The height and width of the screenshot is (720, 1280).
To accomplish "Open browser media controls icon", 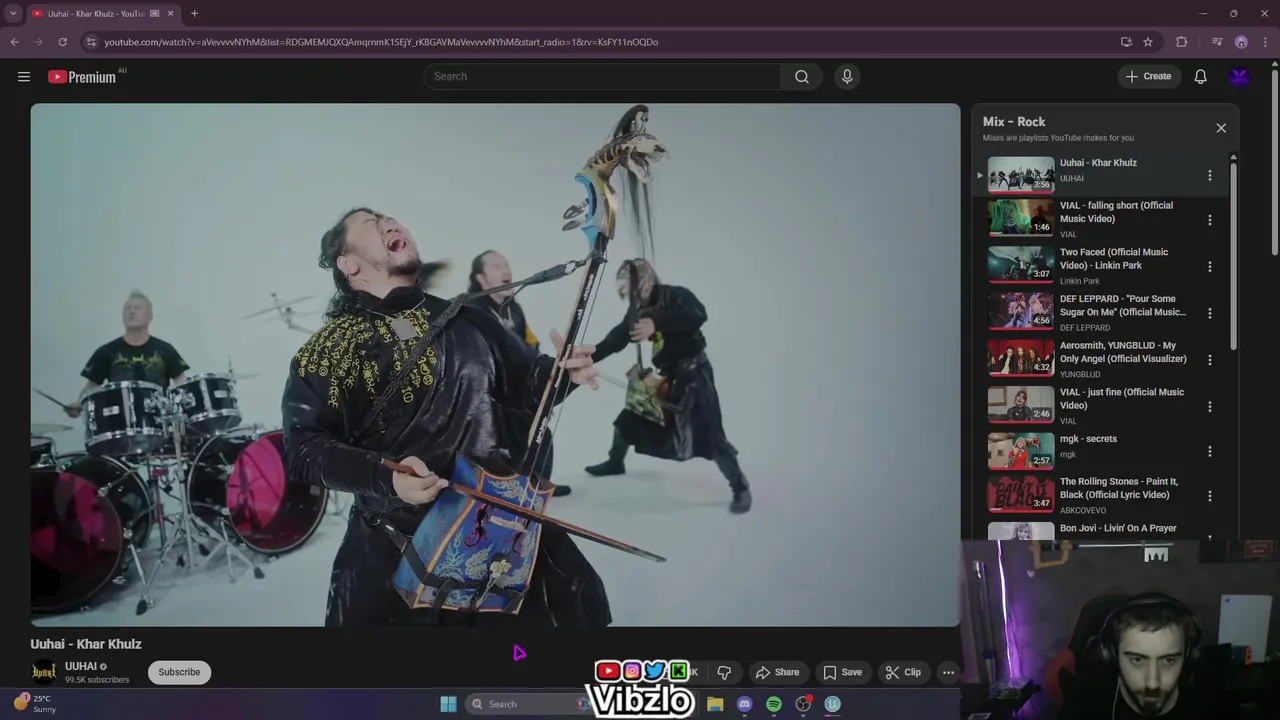I will pos(1216,42).
